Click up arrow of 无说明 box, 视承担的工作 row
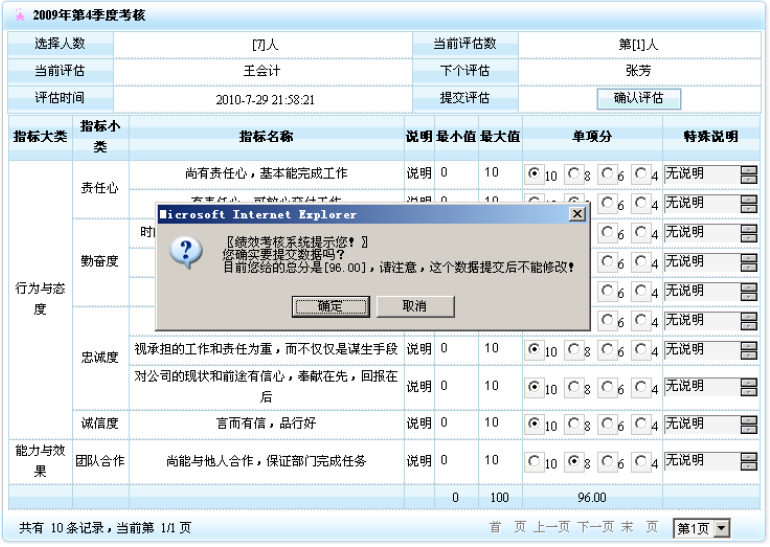Image resolution: width=770 pixels, height=547 pixels. (749, 346)
